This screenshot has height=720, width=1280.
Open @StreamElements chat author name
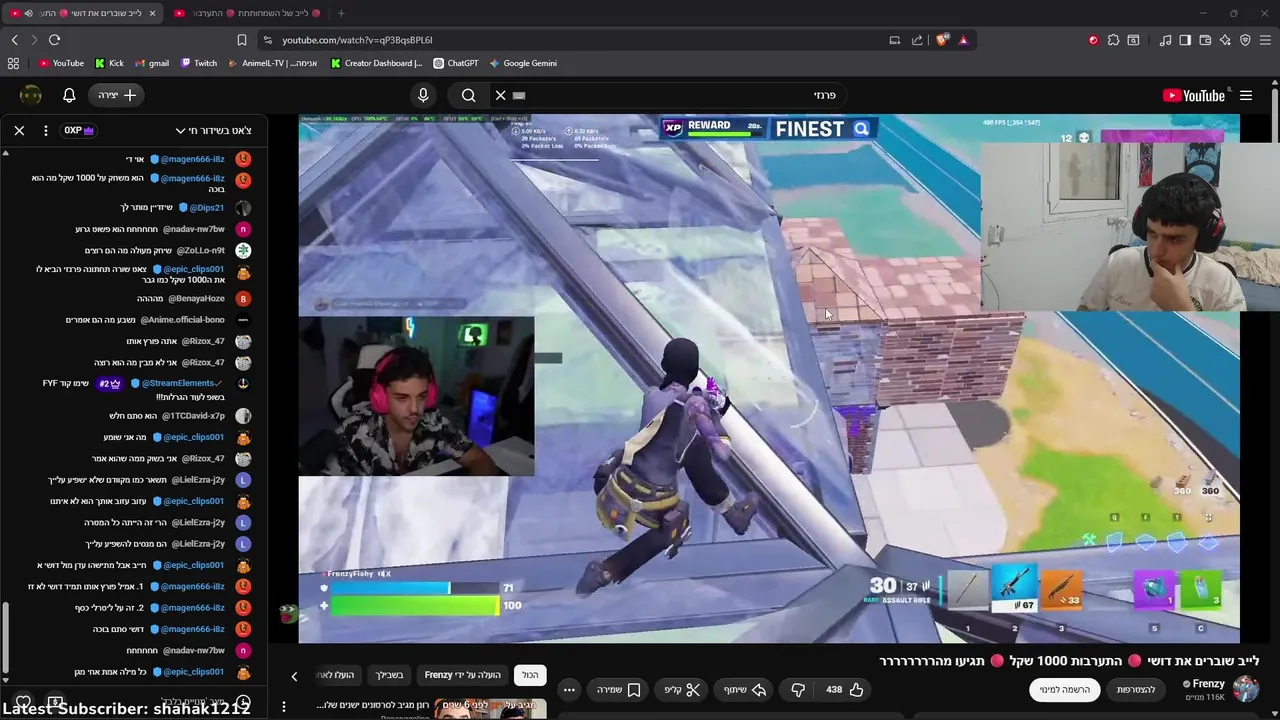pos(180,383)
